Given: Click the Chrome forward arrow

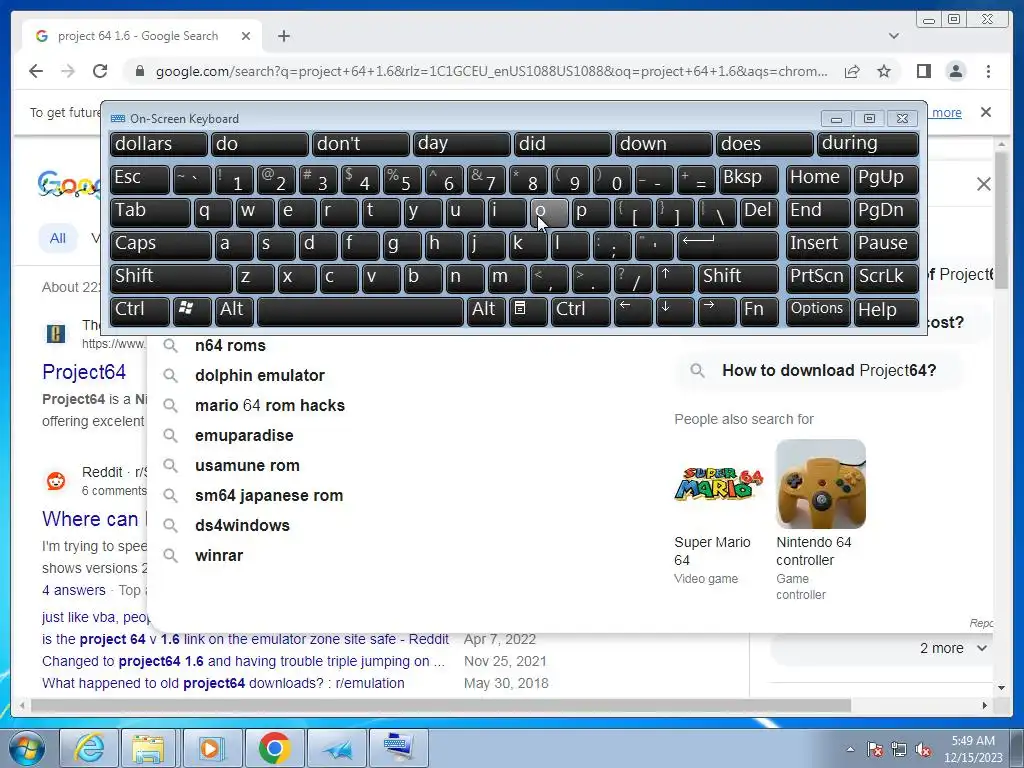Looking at the screenshot, I should [68, 71].
